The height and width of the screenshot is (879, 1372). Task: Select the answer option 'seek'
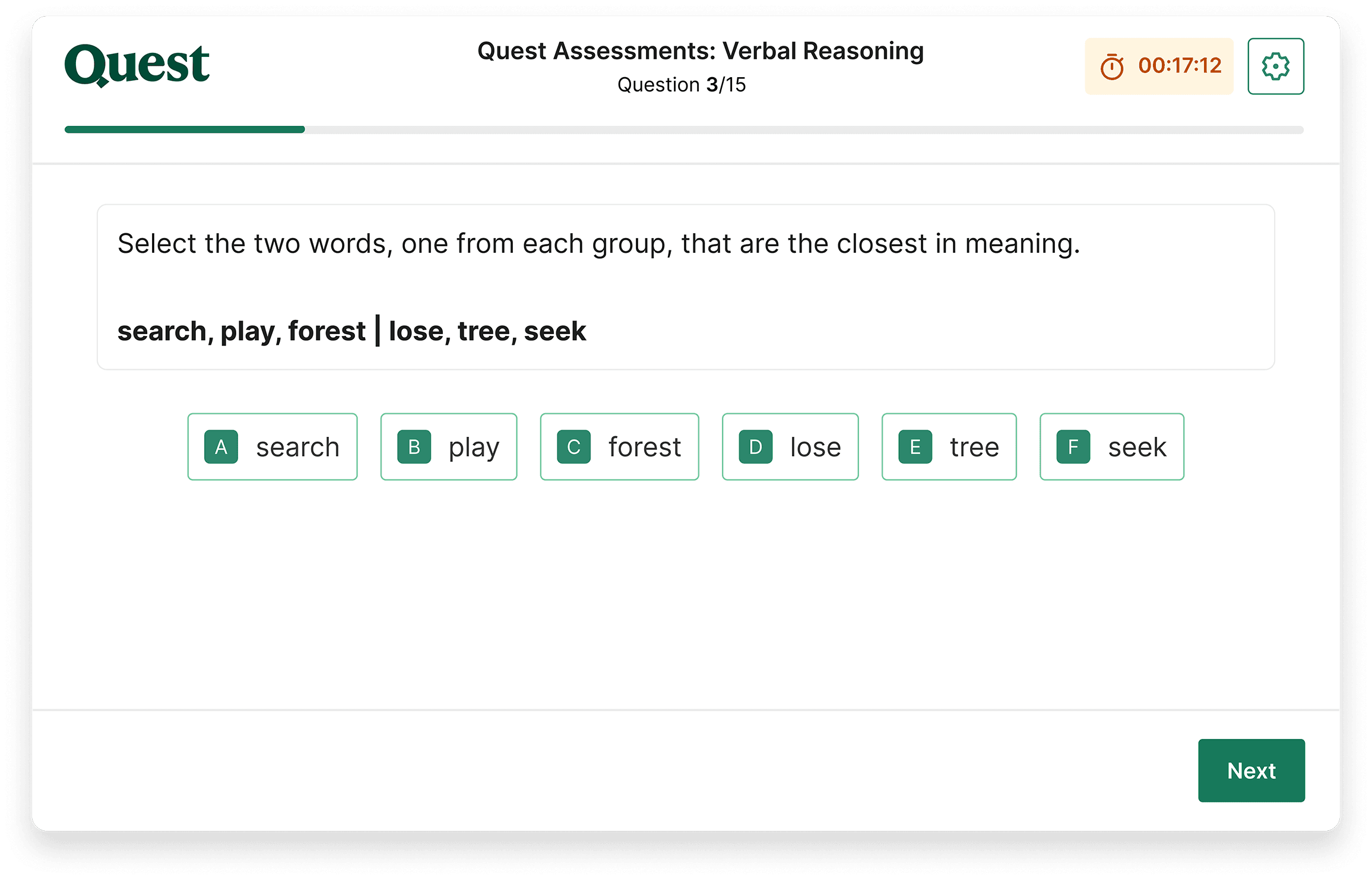point(1111,446)
